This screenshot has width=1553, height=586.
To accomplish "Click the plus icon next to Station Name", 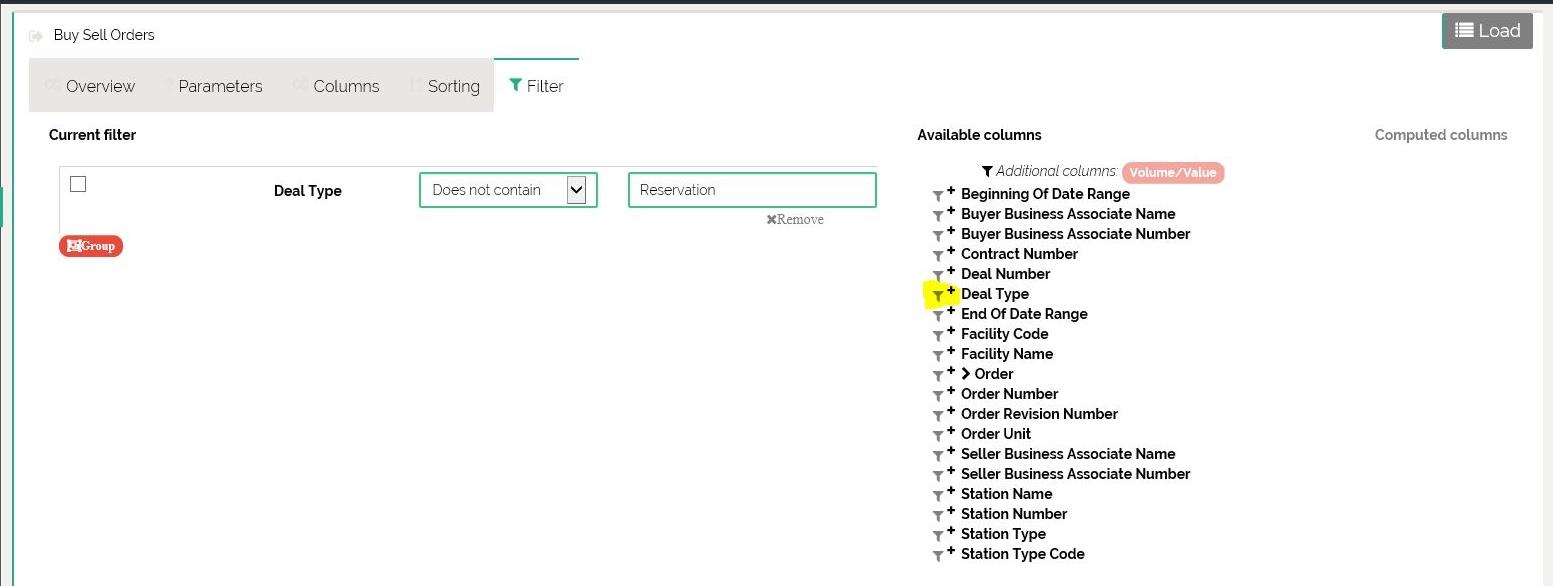I will tap(951, 490).
